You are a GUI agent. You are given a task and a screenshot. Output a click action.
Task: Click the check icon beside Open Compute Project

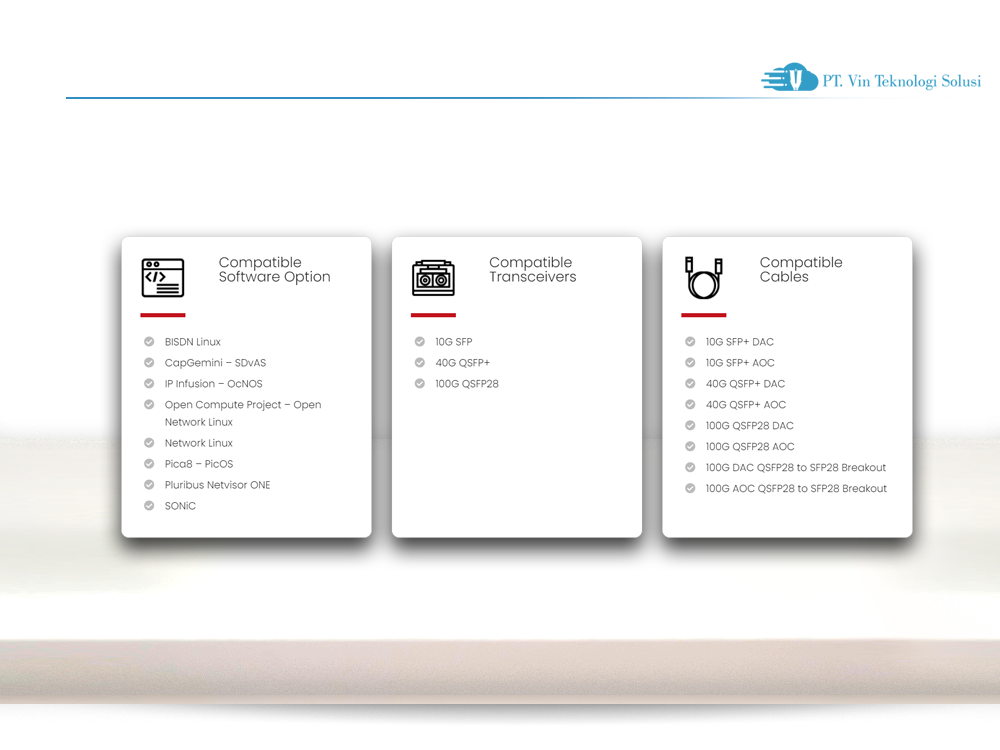pos(149,405)
